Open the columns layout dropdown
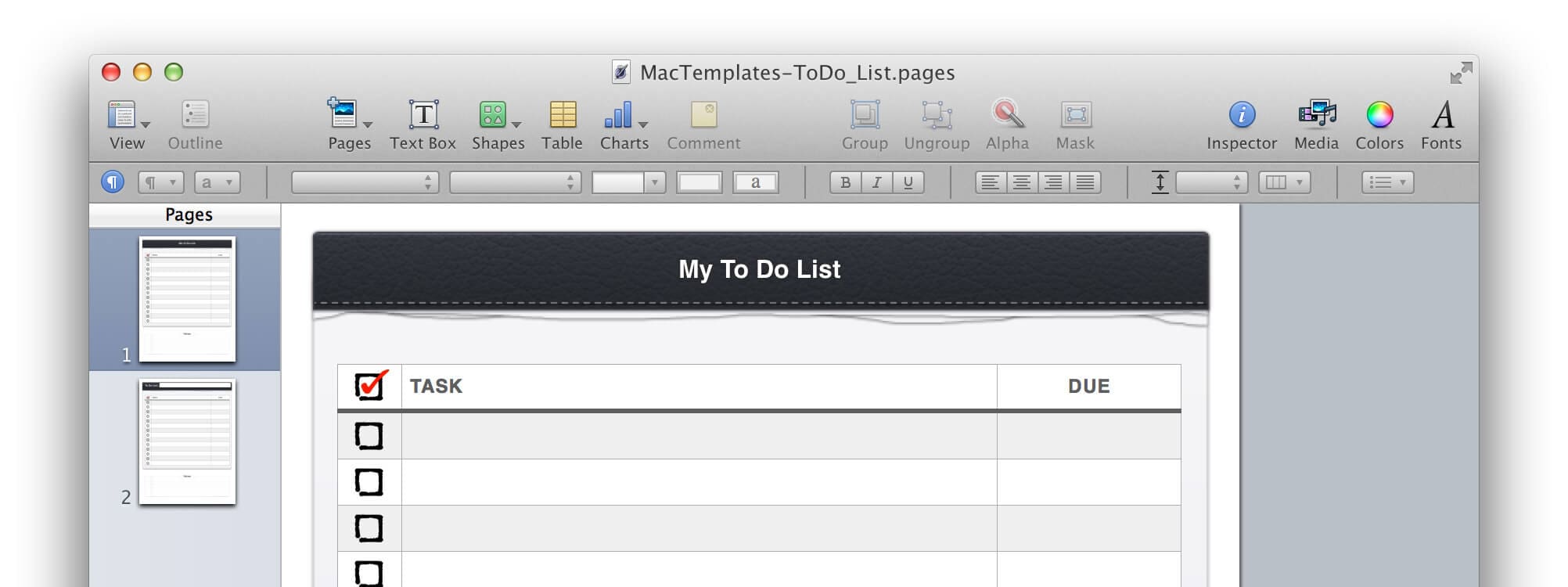The height and width of the screenshot is (587, 1568). click(1285, 182)
